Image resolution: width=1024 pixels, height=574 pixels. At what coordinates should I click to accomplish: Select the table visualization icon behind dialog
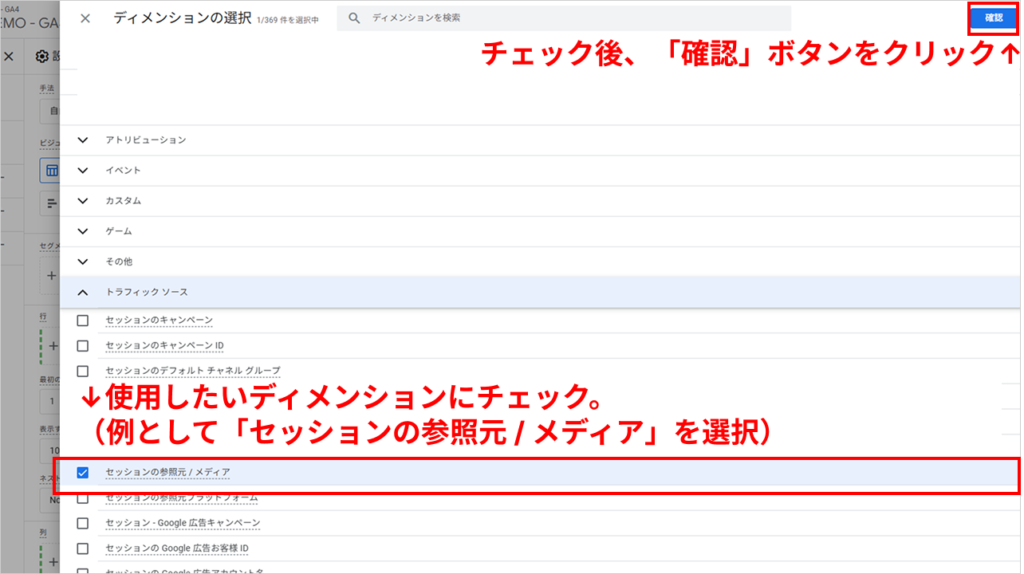[50, 171]
